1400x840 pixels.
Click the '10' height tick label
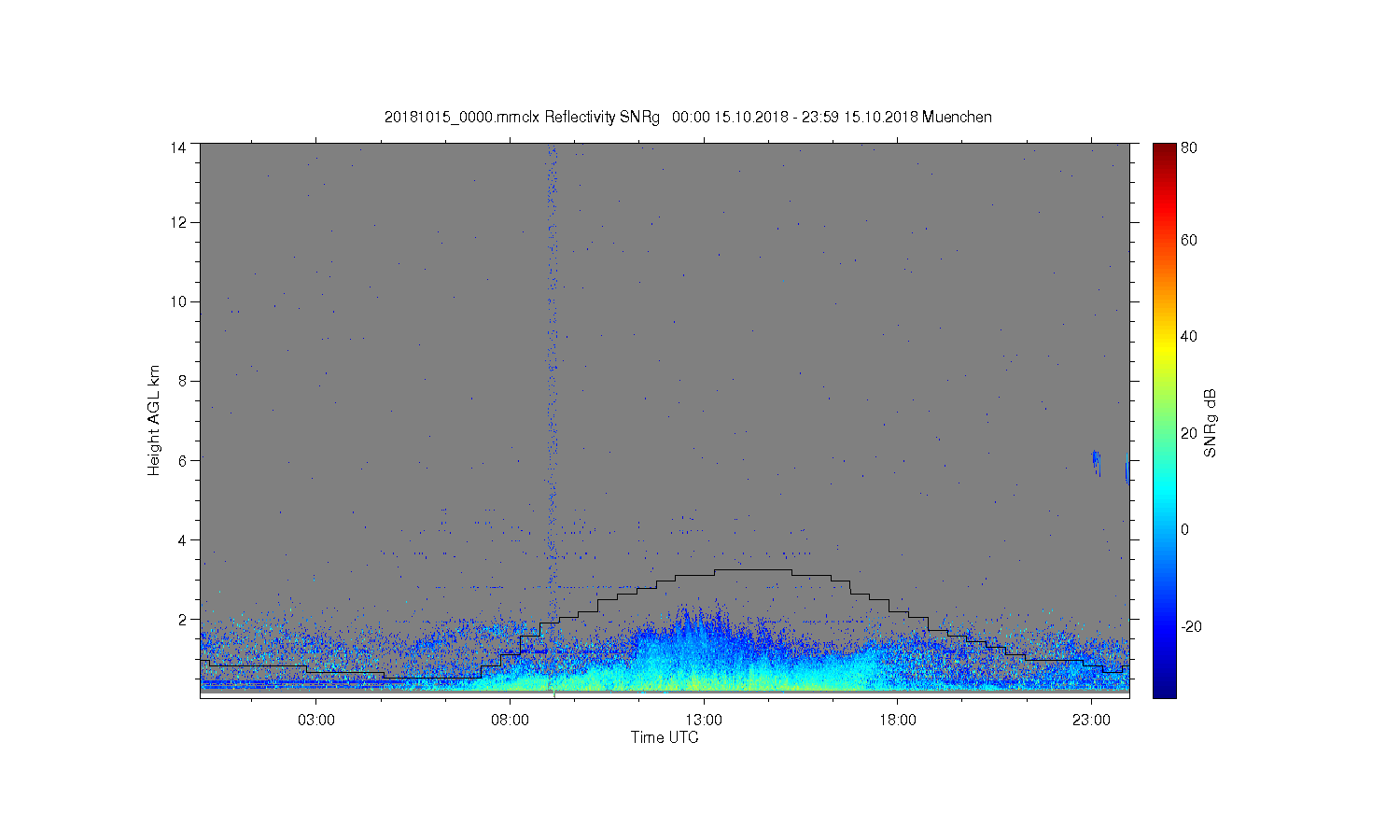[x=178, y=301]
